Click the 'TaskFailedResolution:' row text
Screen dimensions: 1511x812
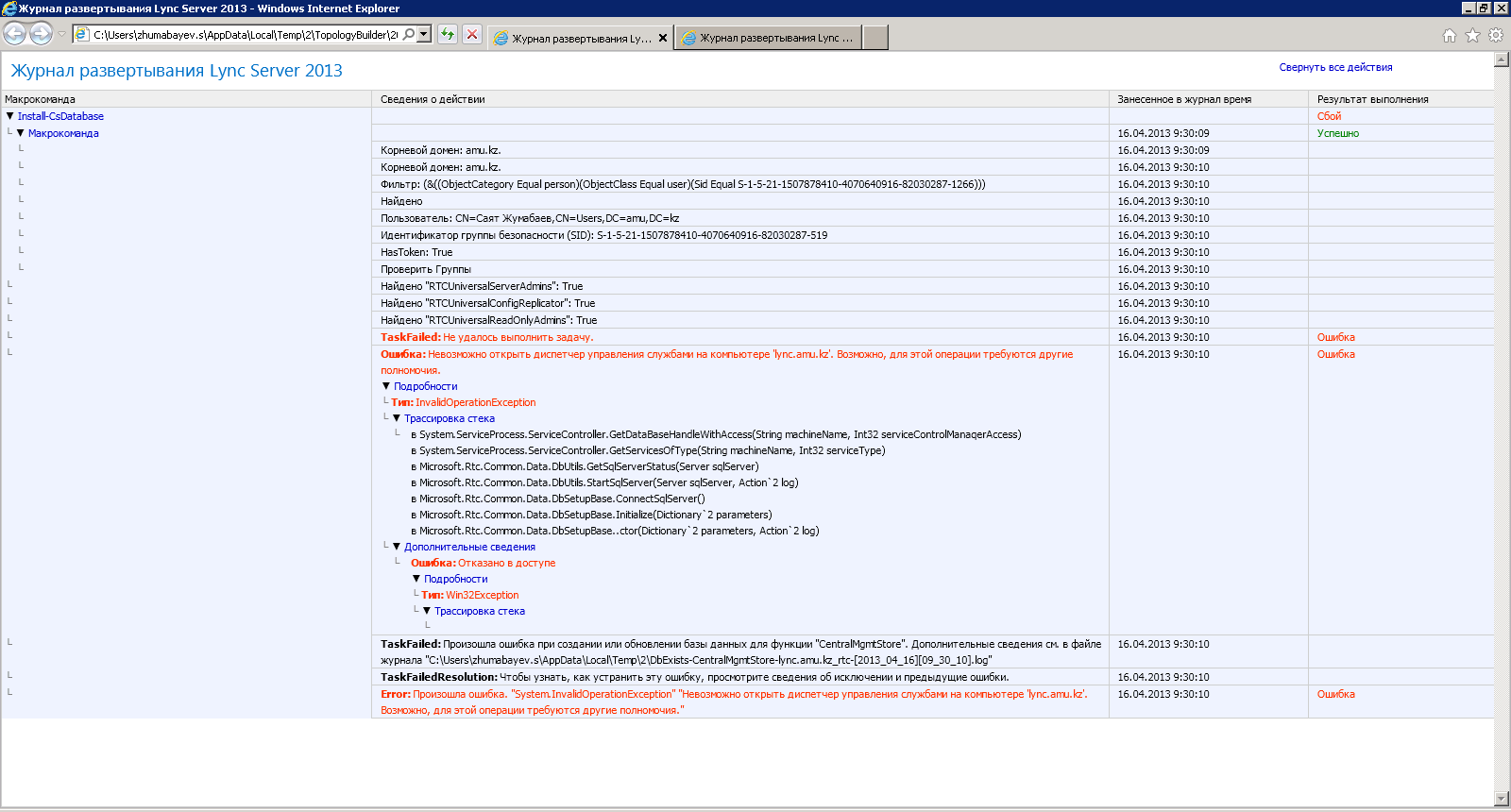click(694, 677)
